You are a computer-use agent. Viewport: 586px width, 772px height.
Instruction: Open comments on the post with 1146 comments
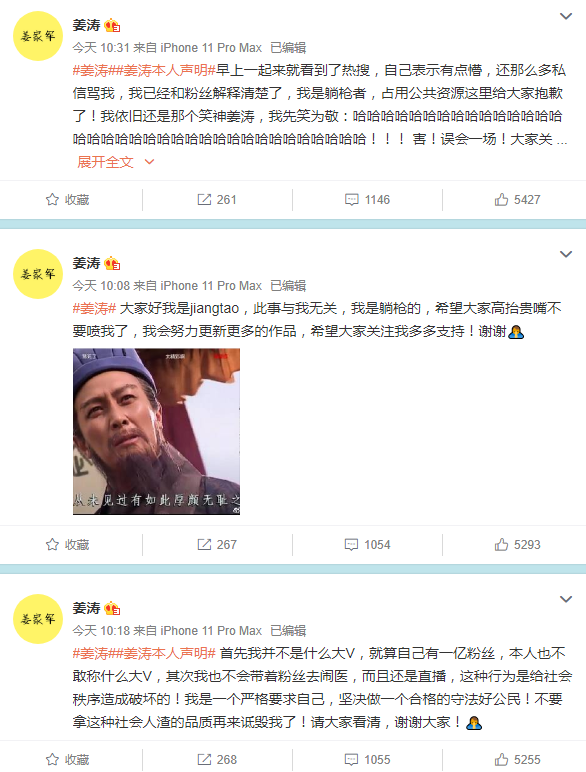367,199
